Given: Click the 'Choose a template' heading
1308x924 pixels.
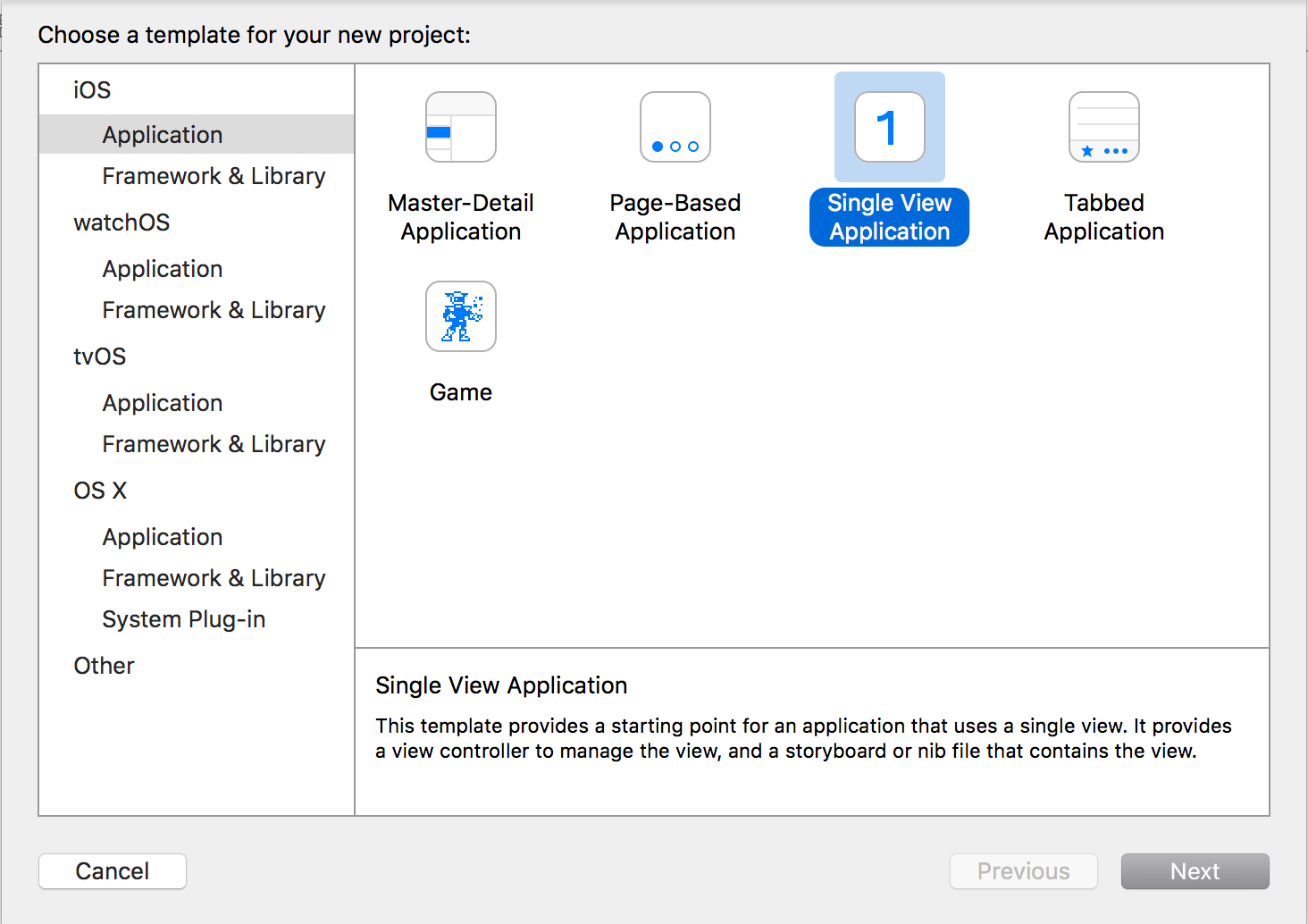Looking at the screenshot, I should pyautogui.click(x=254, y=35).
